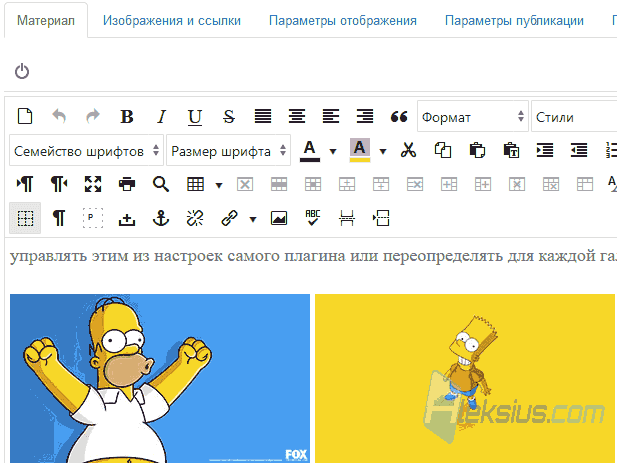The width and height of the screenshot is (617, 469).
Task: Open the Стили dropdown
Action: tap(574, 116)
